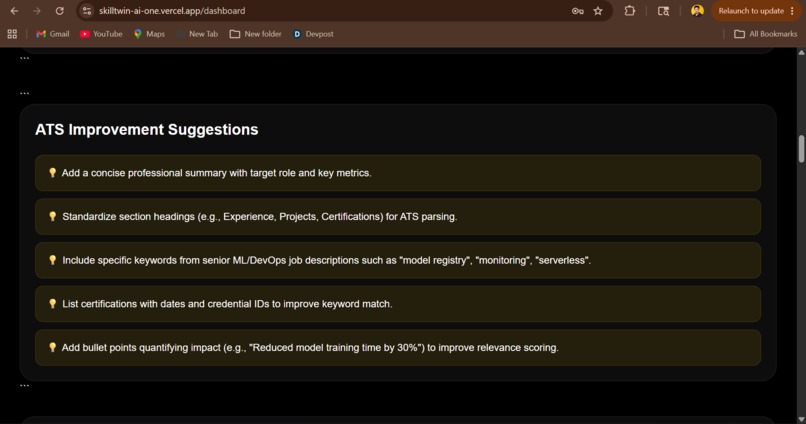Open the Chrome profile avatar
This screenshot has height=424, width=806.
697,11
